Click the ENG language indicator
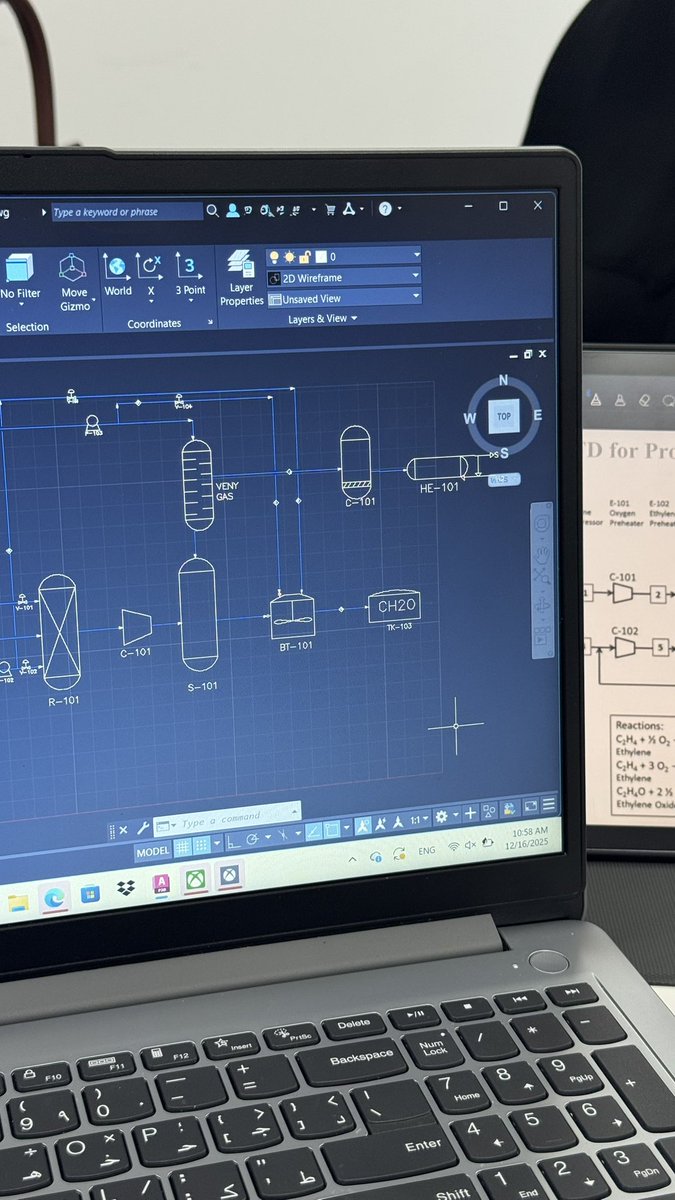This screenshot has height=1200, width=675. click(427, 850)
